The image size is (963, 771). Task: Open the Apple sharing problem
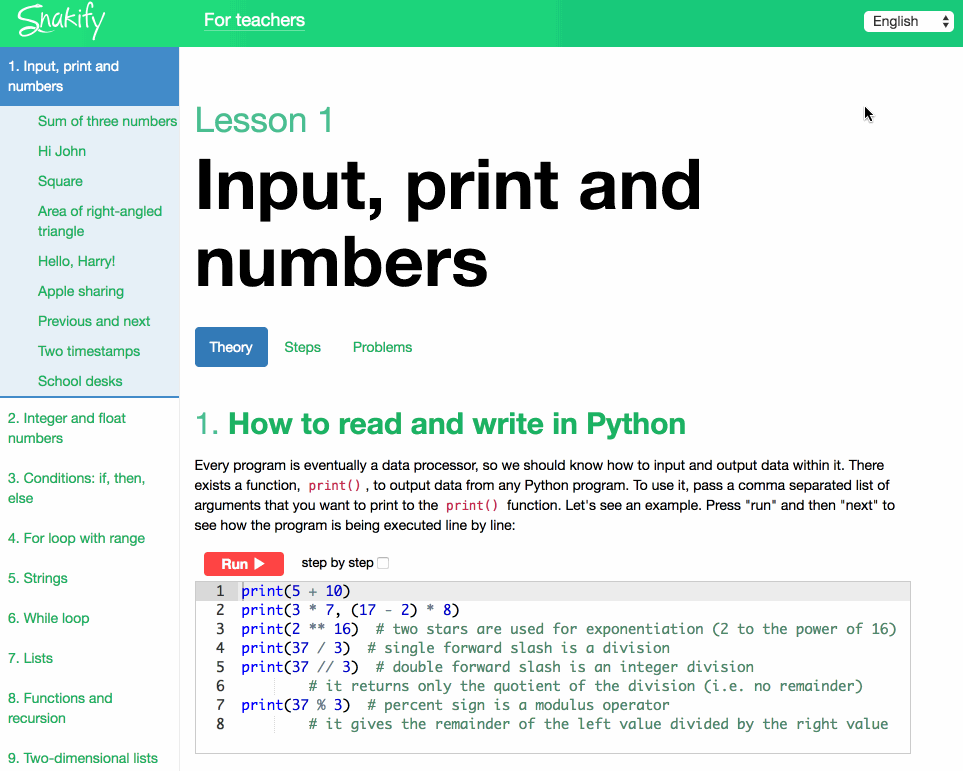click(x=81, y=291)
